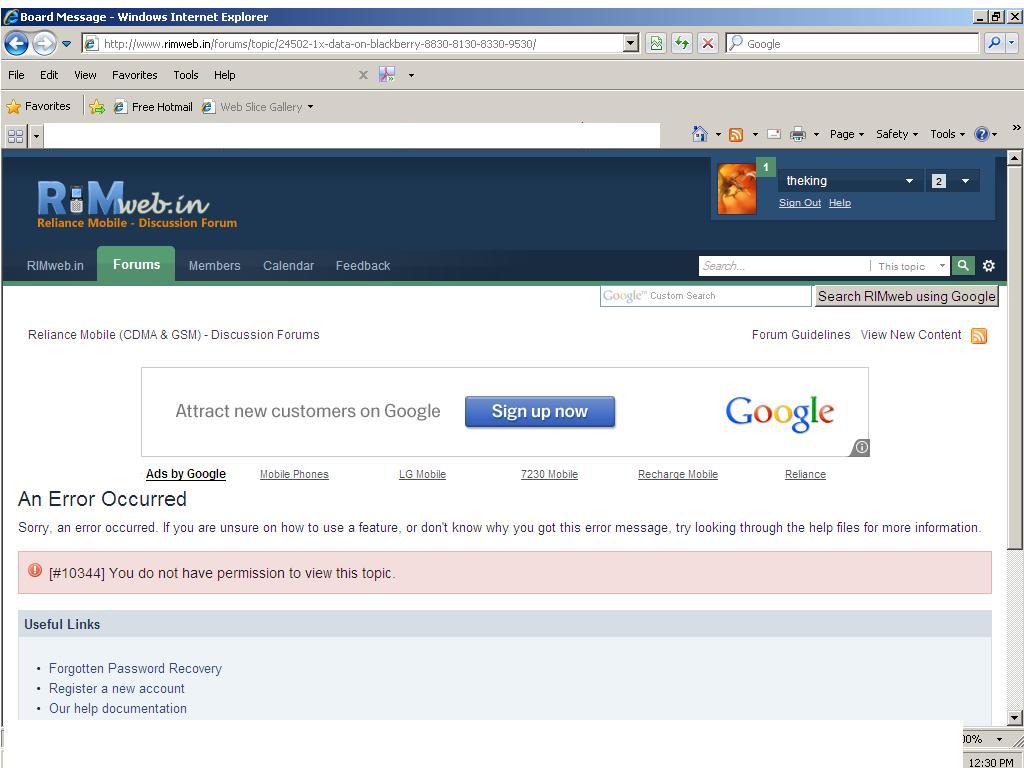Click the Print toolbar icon
Screen dimensions: 1024x768
(x=797, y=134)
